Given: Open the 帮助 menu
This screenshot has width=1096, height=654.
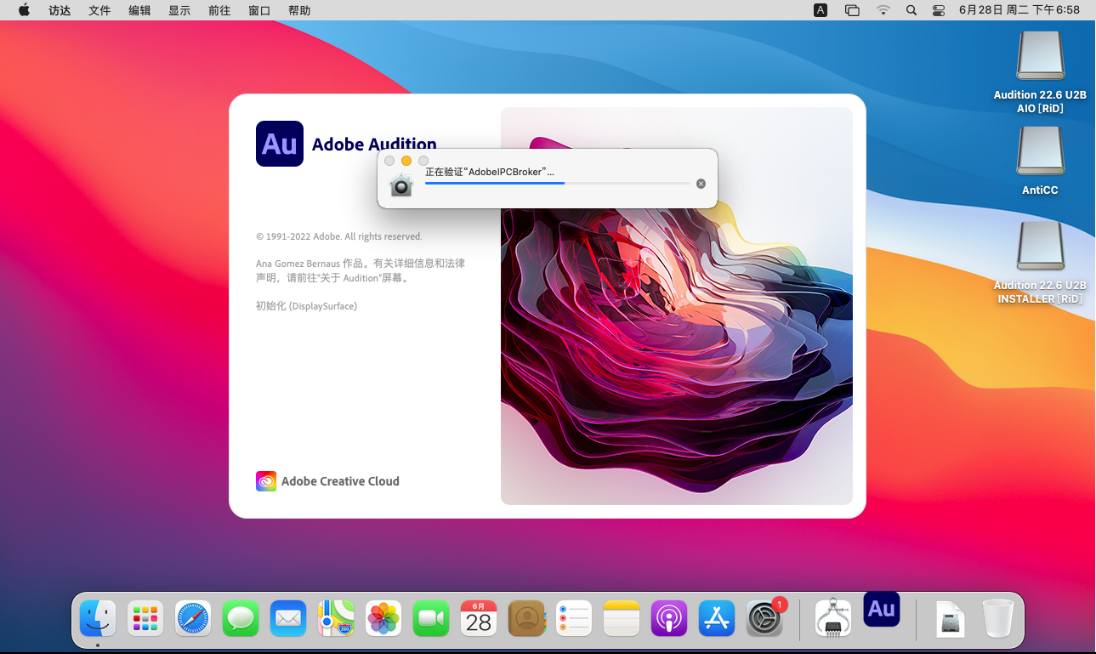Looking at the screenshot, I should (298, 10).
